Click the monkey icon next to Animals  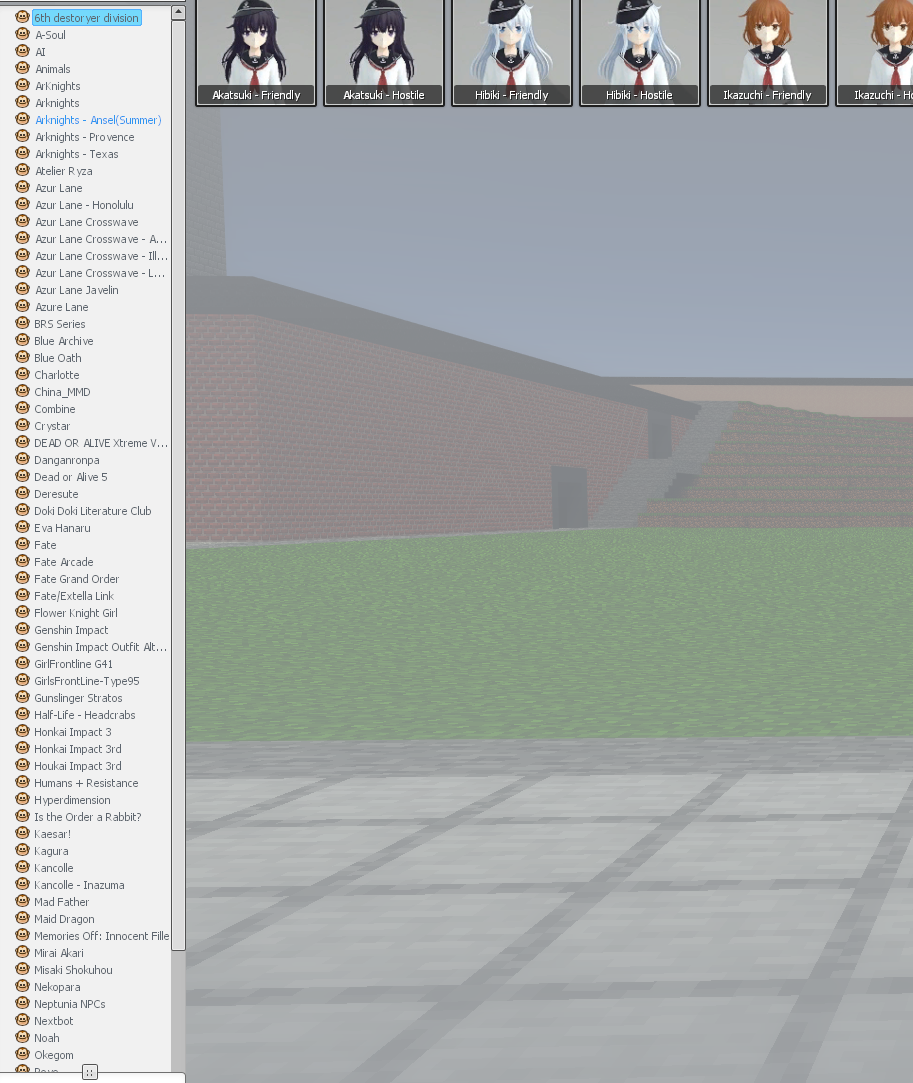point(23,68)
